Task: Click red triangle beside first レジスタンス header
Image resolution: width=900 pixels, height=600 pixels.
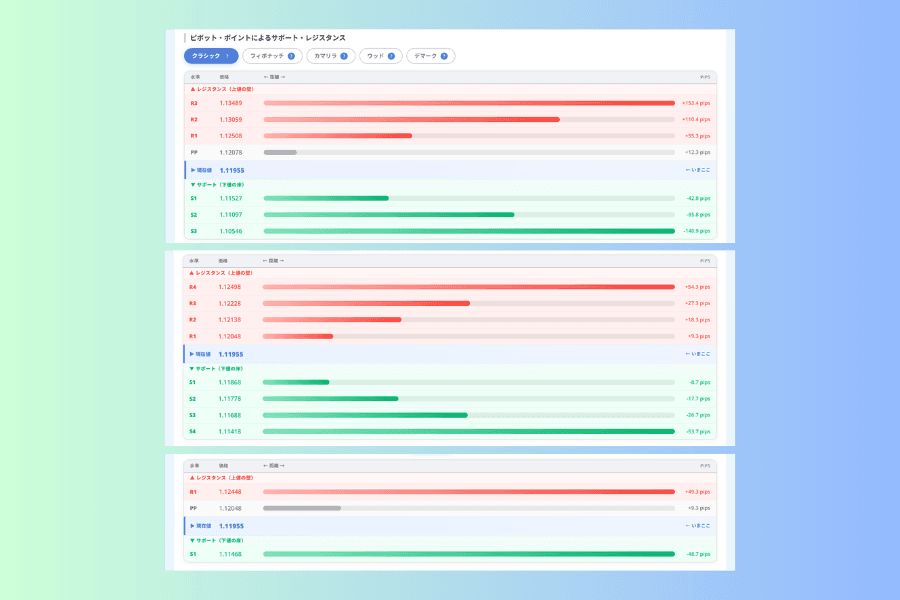Action: pyautogui.click(x=193, y=90)
